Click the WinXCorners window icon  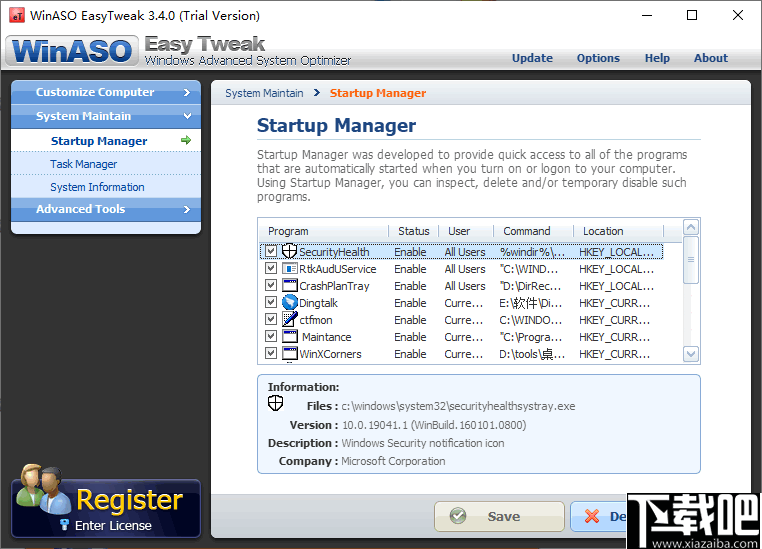coord(289,354)
